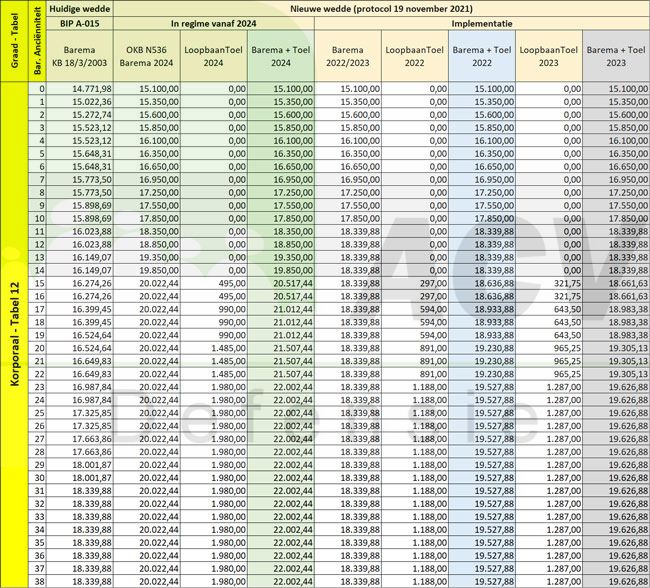Image resolution: width=650 pixels, height=588 pixels.
Task: Select '990,00' in anciënniteit row 18
Action: click(232, 322)
